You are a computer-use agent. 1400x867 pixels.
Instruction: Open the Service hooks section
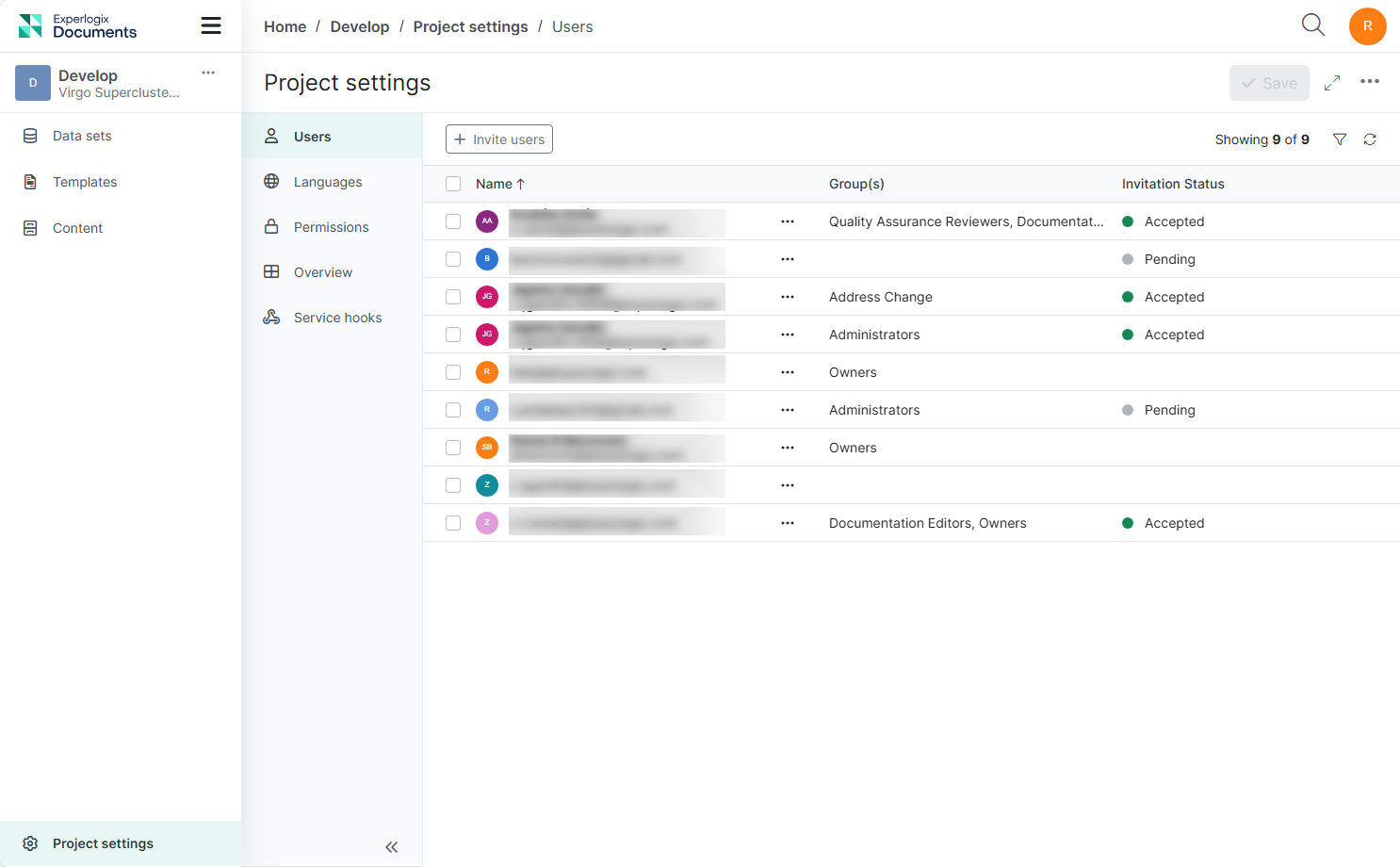[337, 318]
